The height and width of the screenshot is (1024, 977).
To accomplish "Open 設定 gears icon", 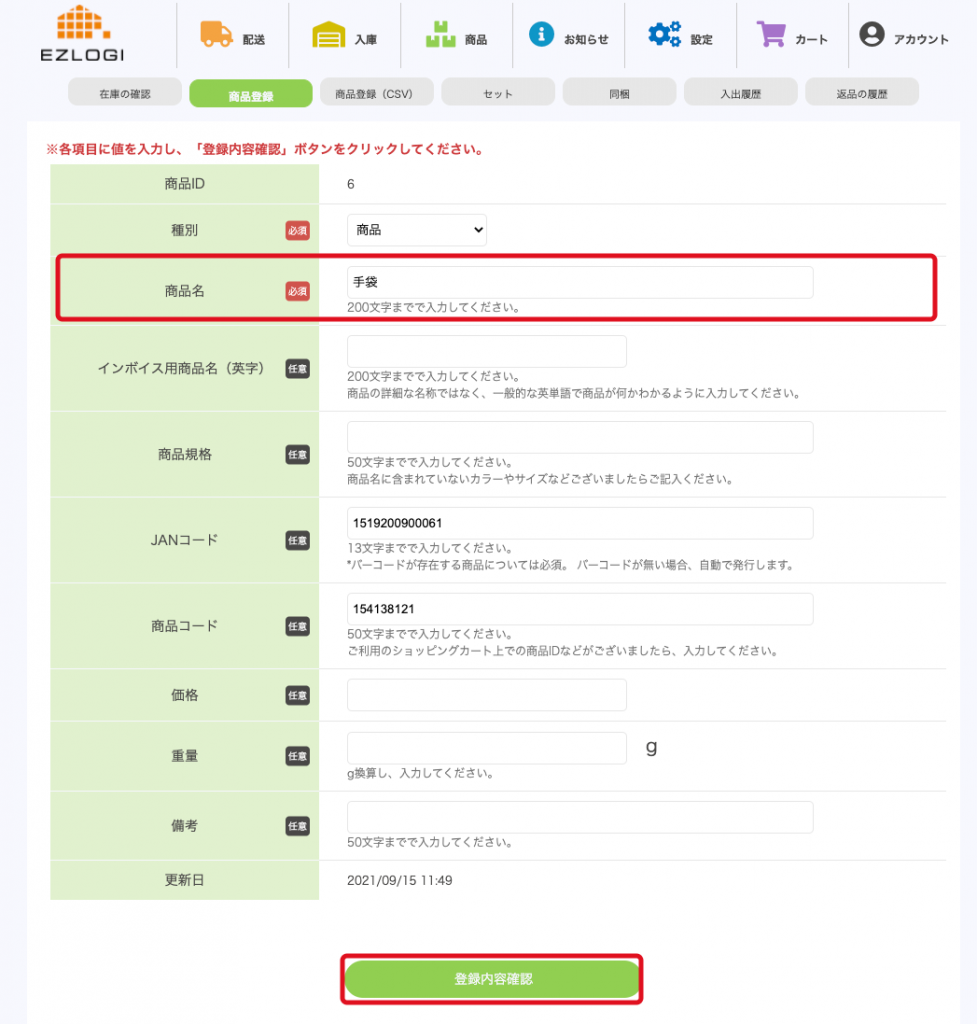I will coord(664,35).
